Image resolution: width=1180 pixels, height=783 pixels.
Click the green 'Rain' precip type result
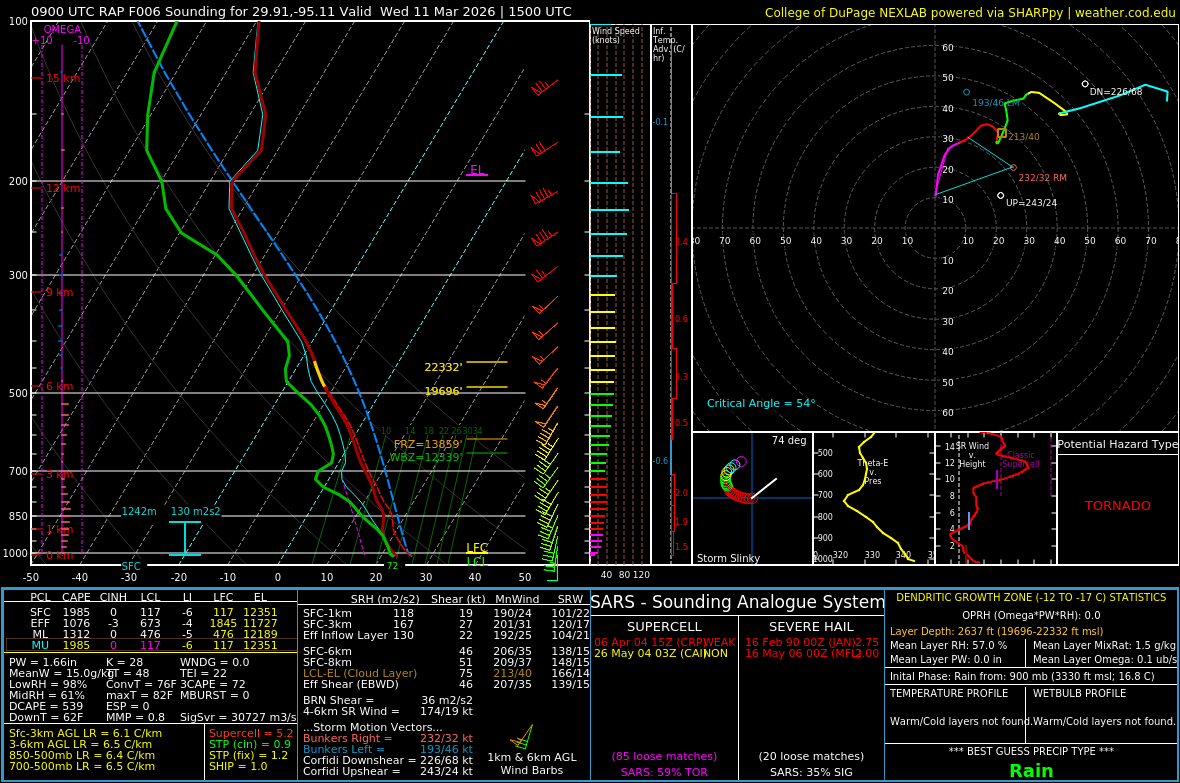[x=1031, y=771]
